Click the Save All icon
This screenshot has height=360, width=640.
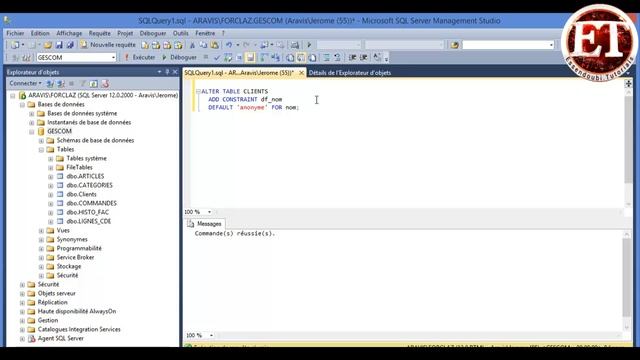pos(70,45)
